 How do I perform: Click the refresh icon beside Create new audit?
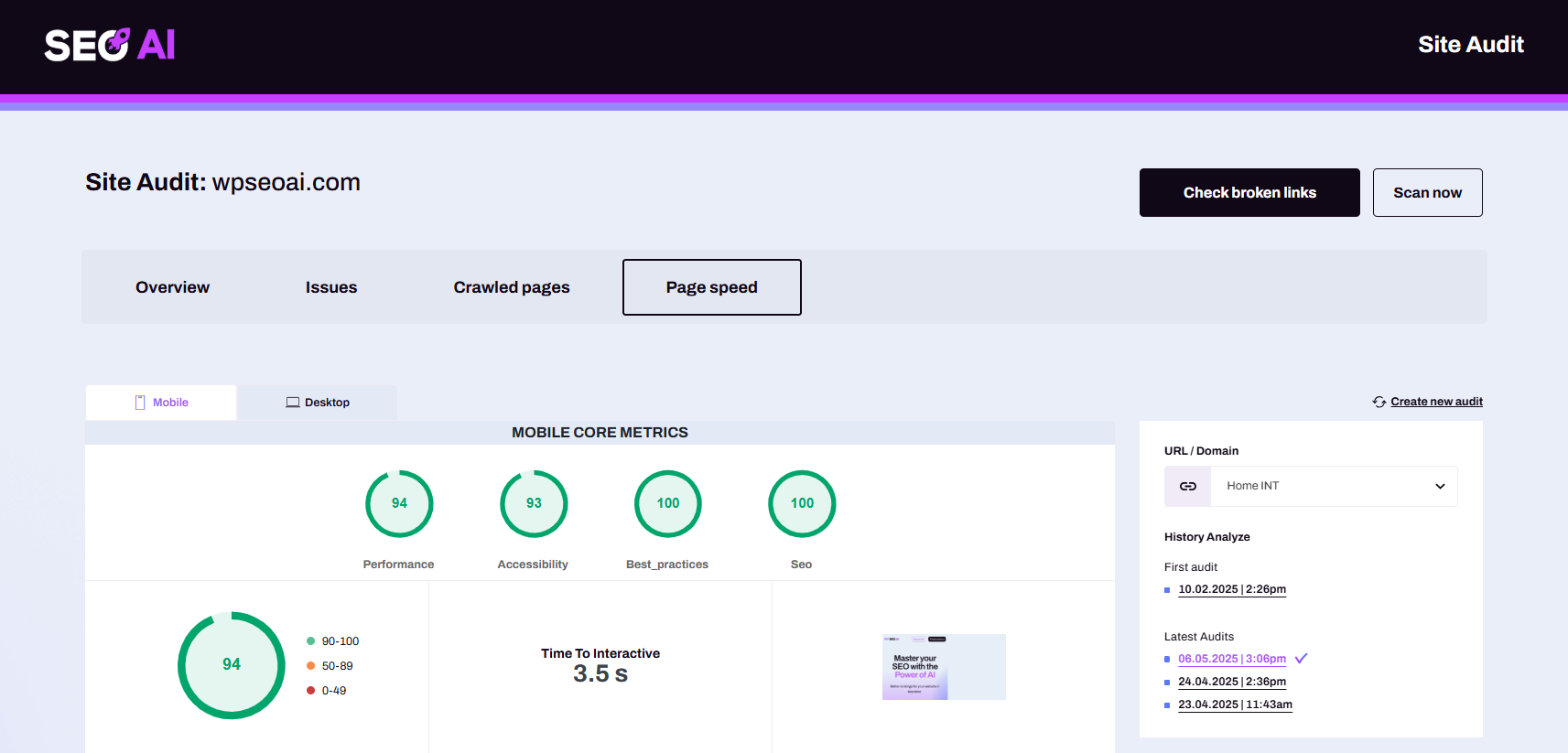(1379, 402)
